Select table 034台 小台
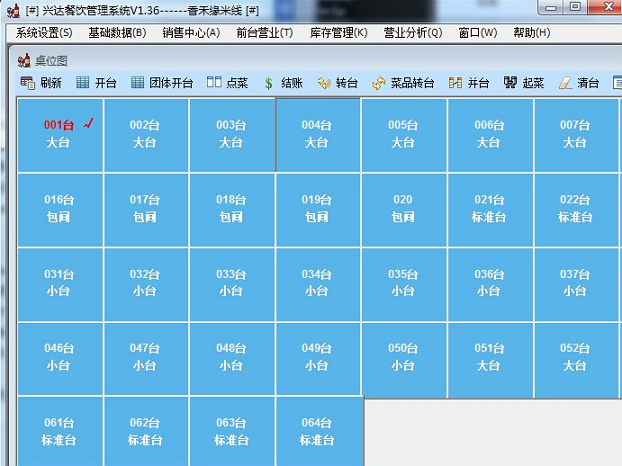The width and height of the screenshot is (622, 466). (318, 285)
